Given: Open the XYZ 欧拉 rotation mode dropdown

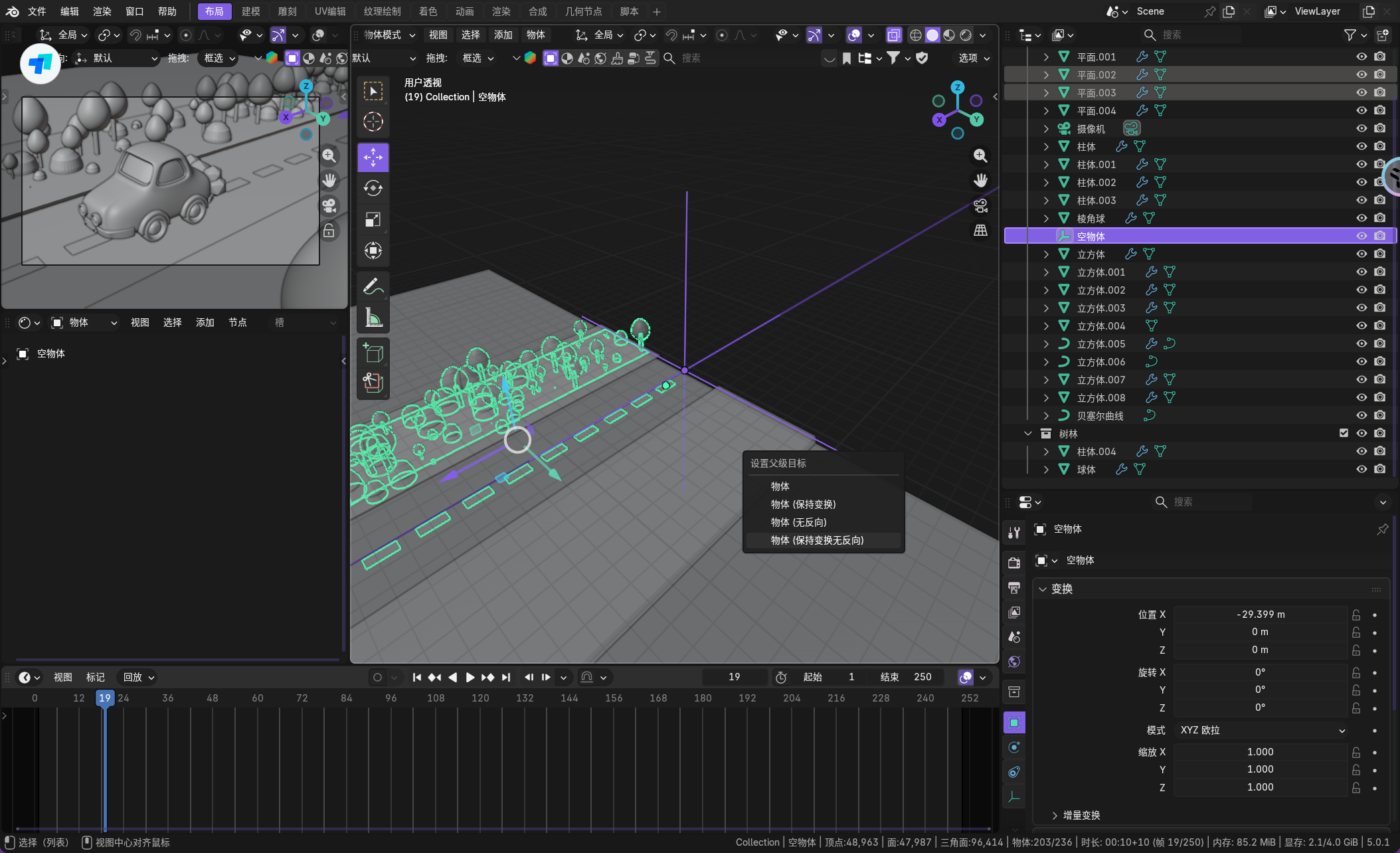Looking at the screenshot, I should pos(1262,730).
